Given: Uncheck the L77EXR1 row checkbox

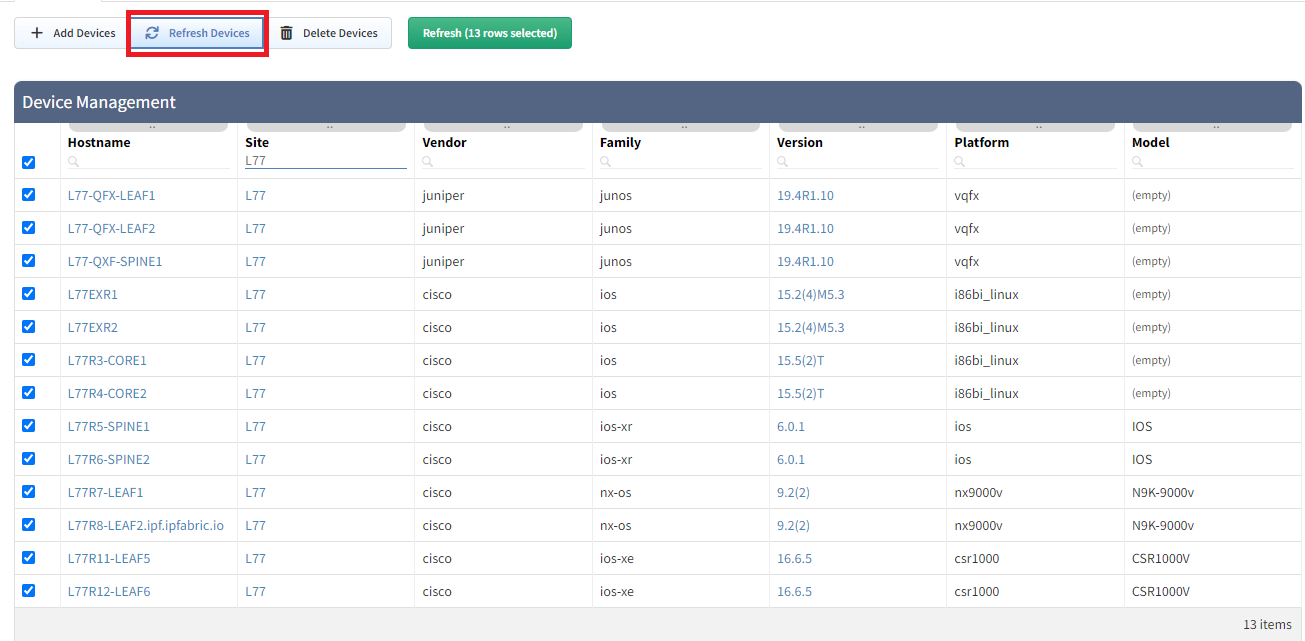Looking at the screenshot, I should [28, 294].
